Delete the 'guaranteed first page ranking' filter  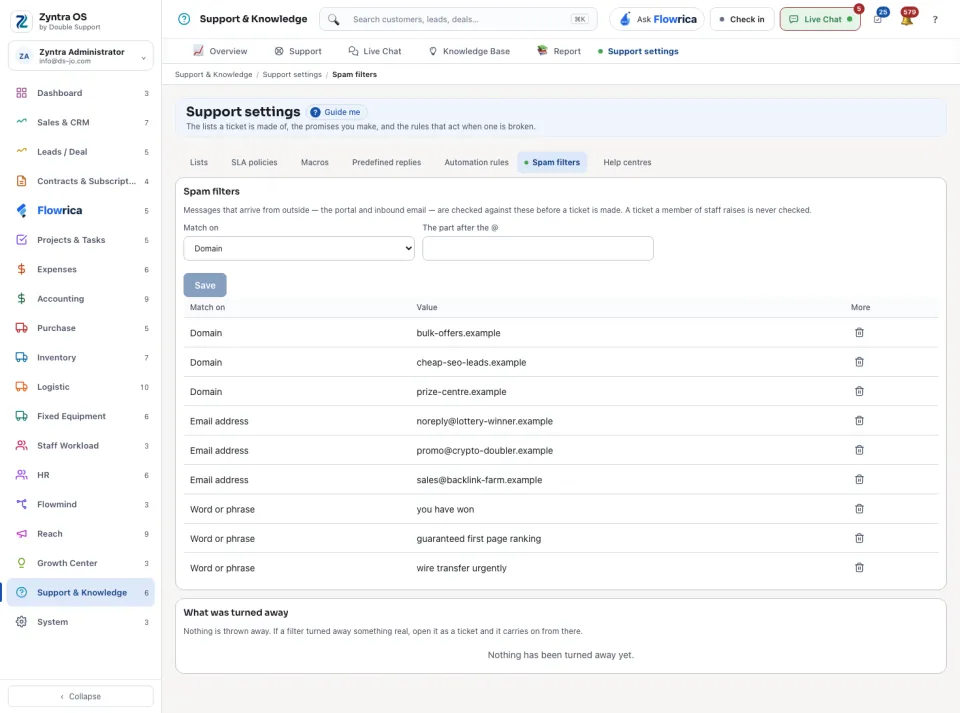(859, 539)
